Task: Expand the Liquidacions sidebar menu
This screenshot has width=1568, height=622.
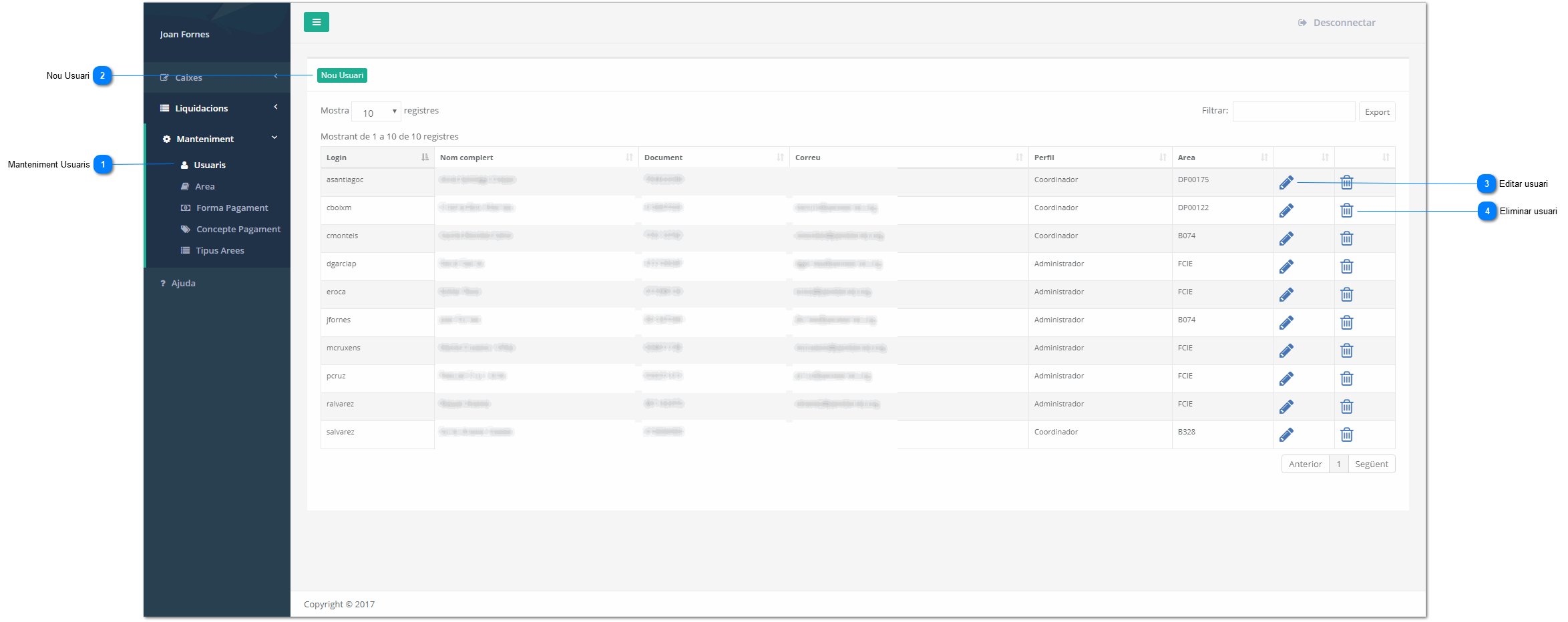Action: pos(218,108)
